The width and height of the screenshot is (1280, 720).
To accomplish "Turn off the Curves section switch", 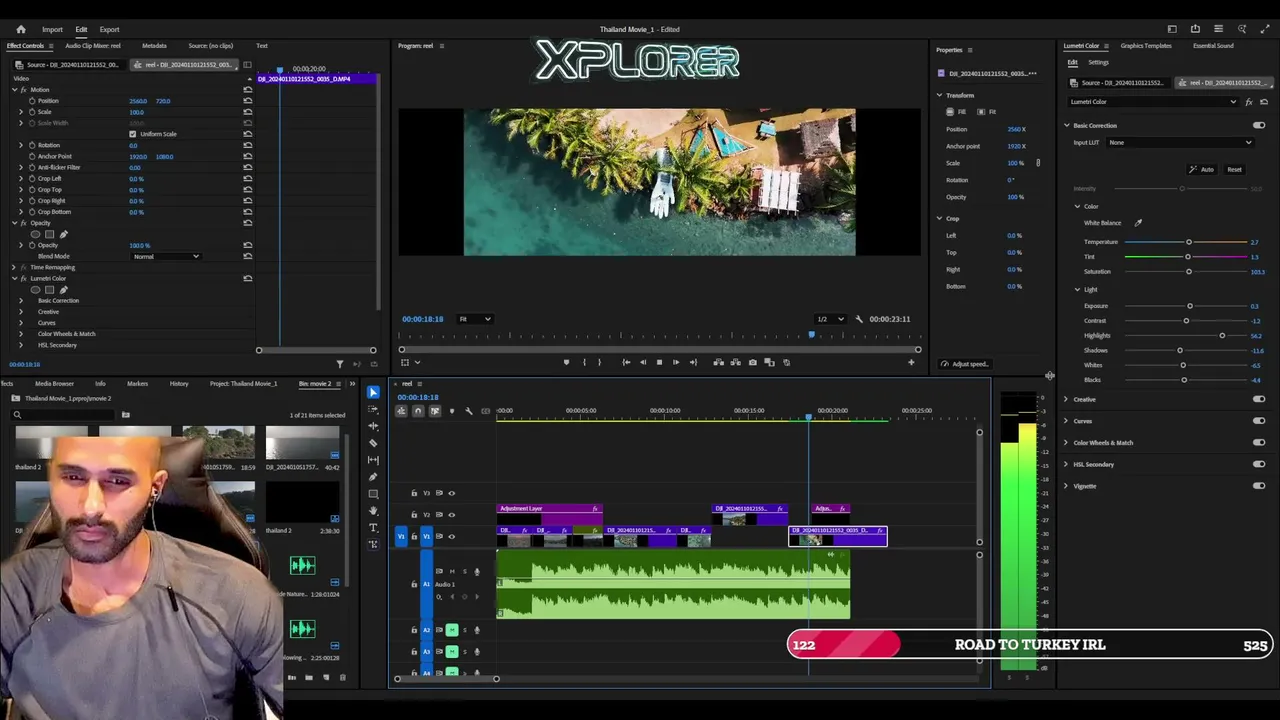I will click(x=1259, y=421).
